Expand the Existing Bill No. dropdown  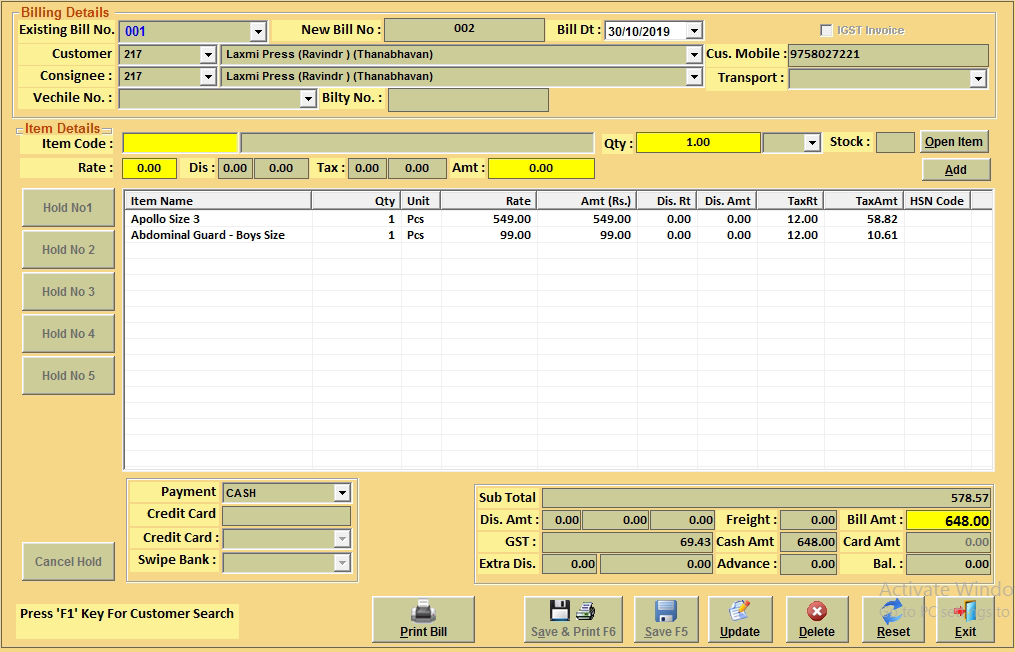(258, 32)
